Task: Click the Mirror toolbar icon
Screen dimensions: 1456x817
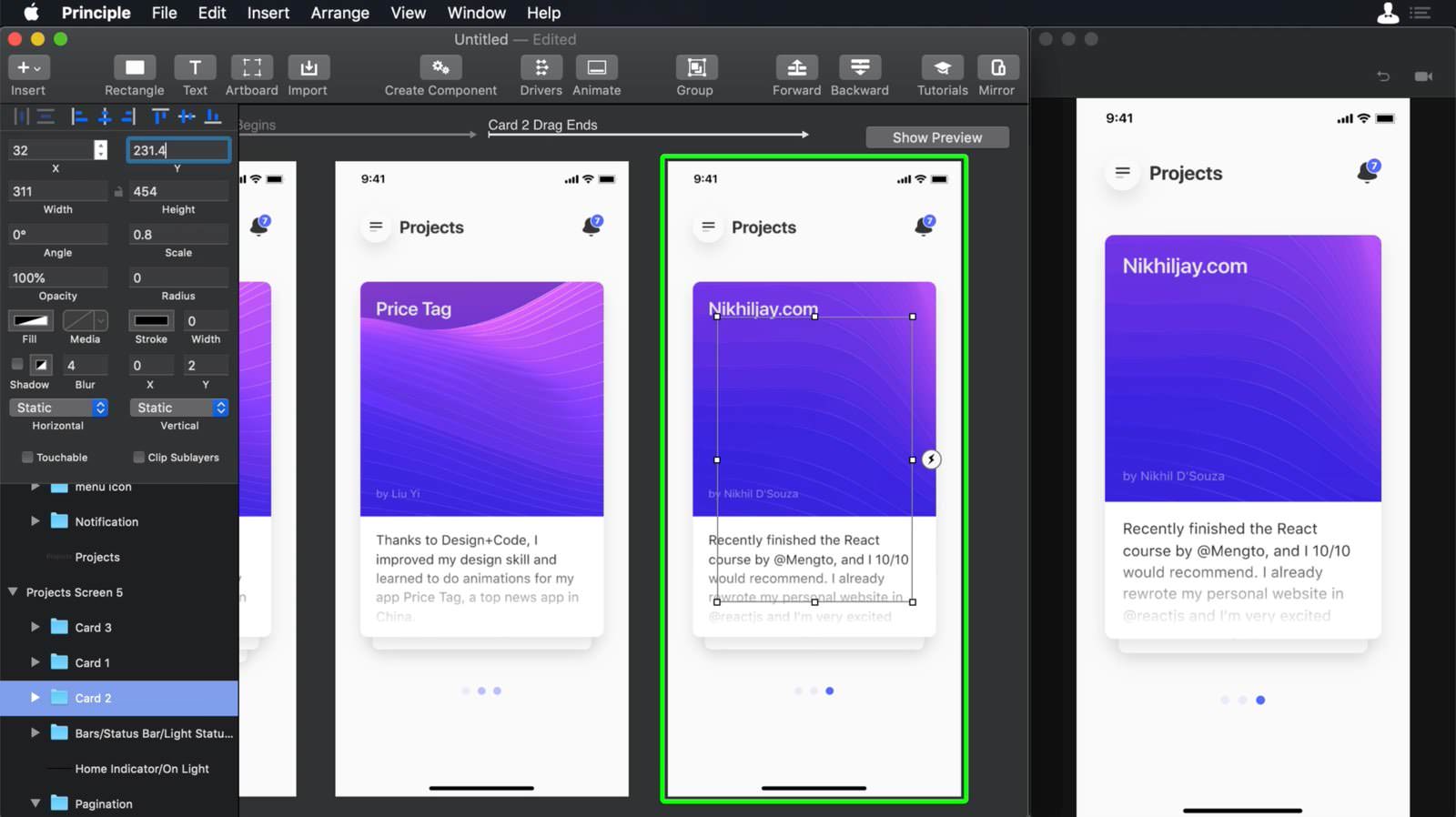Action: pyautogui.click(x=998, y=67)
